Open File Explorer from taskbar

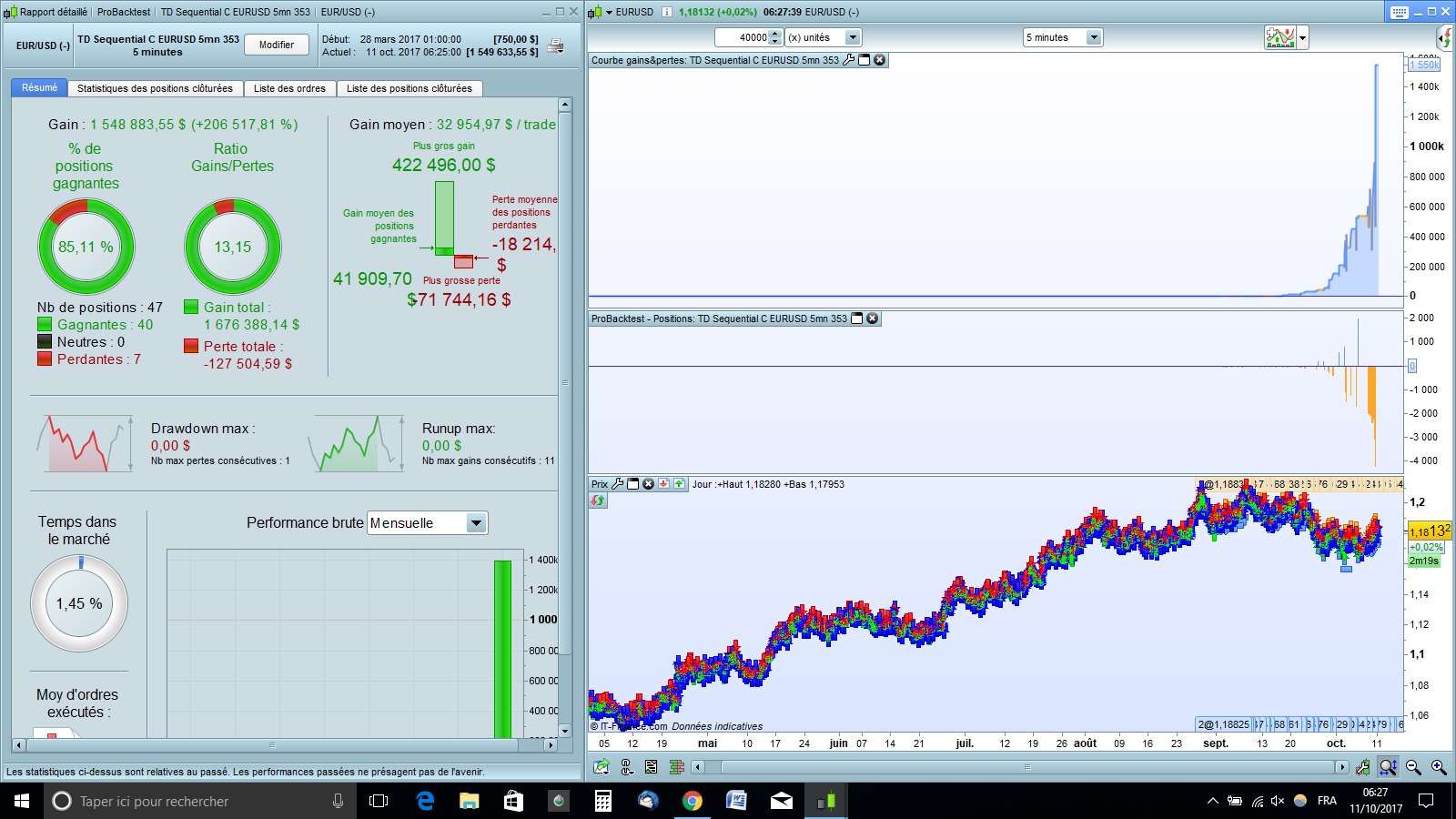pos(469,801)
